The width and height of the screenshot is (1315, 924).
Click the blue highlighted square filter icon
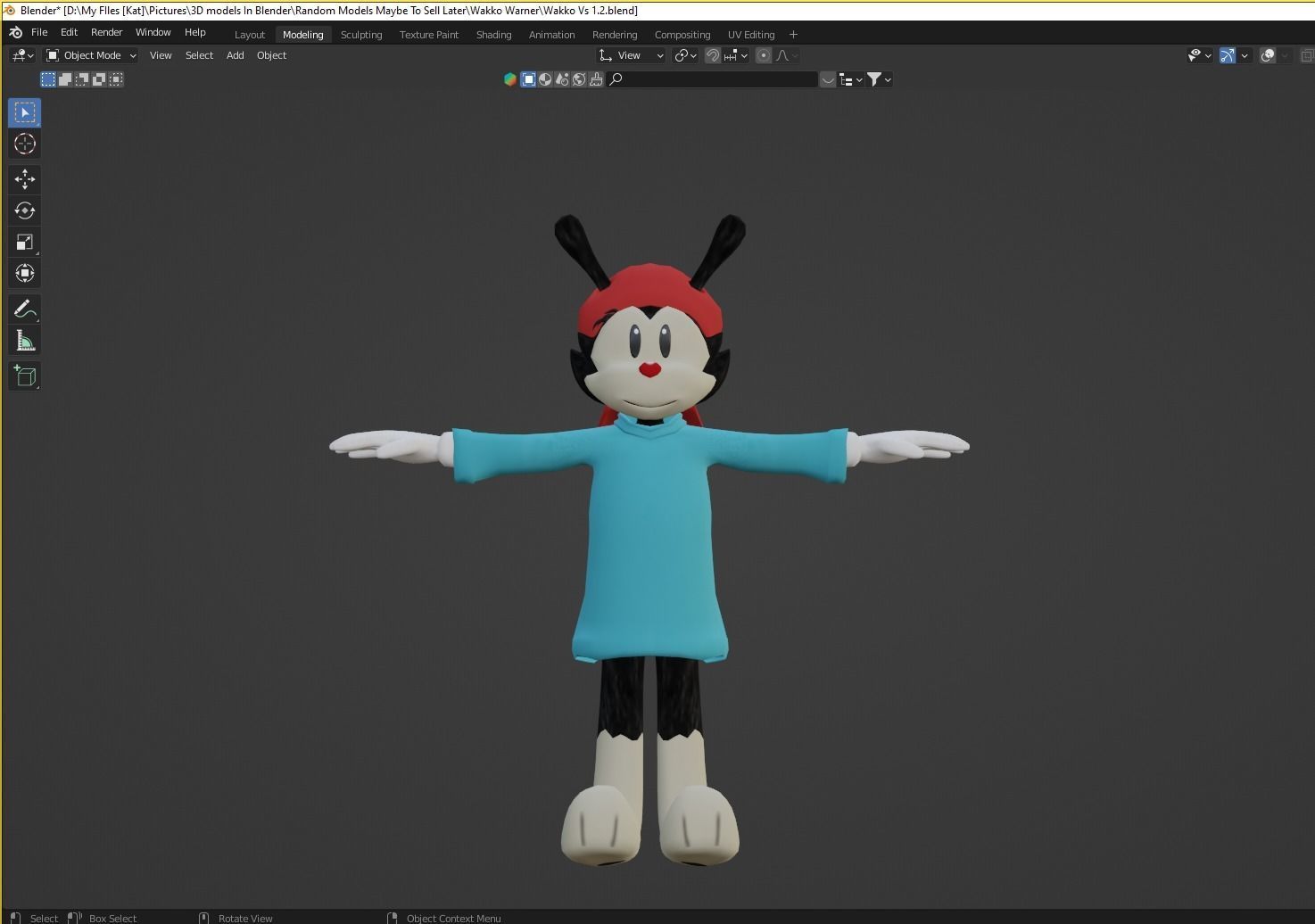528,79
